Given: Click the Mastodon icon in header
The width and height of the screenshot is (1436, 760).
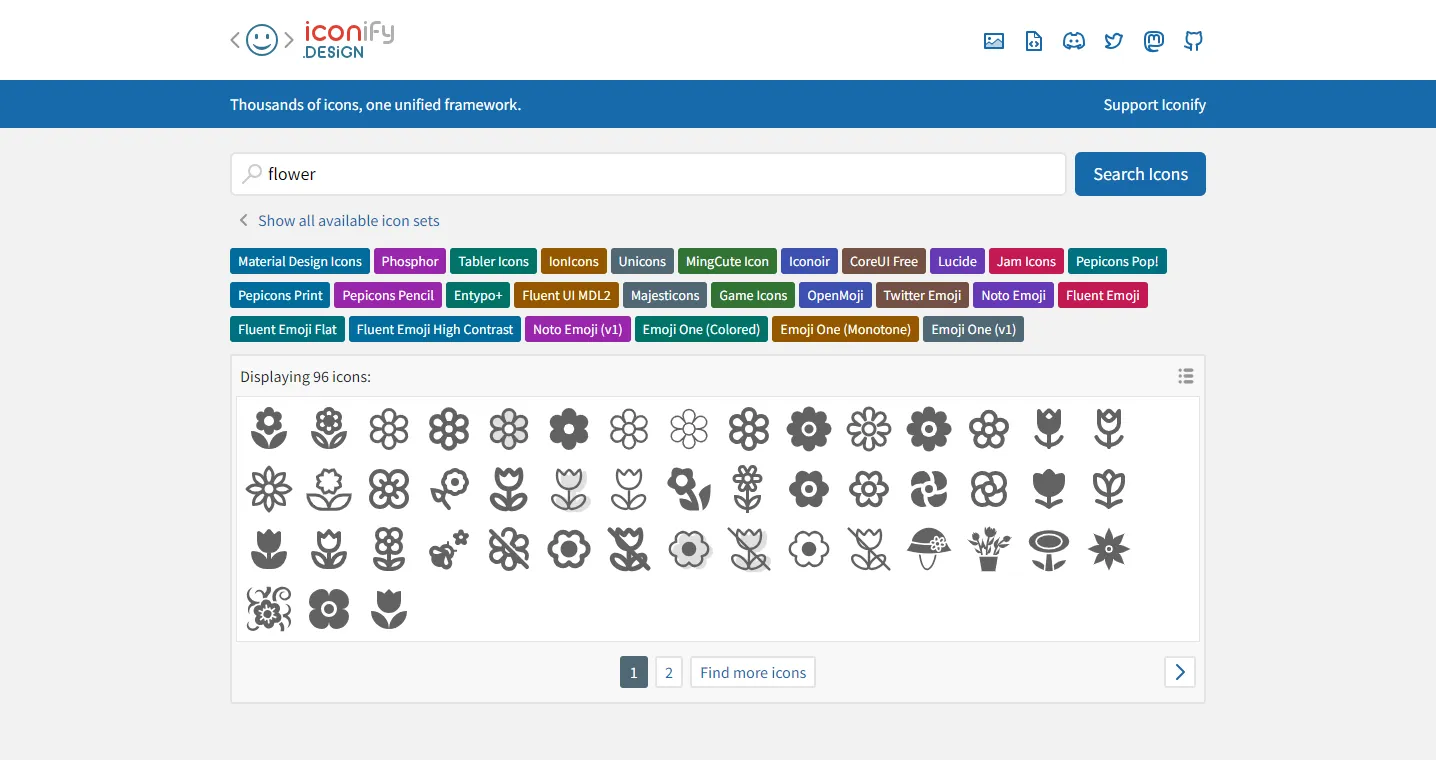Looking at the screenshot, I should pos(1153,41).
